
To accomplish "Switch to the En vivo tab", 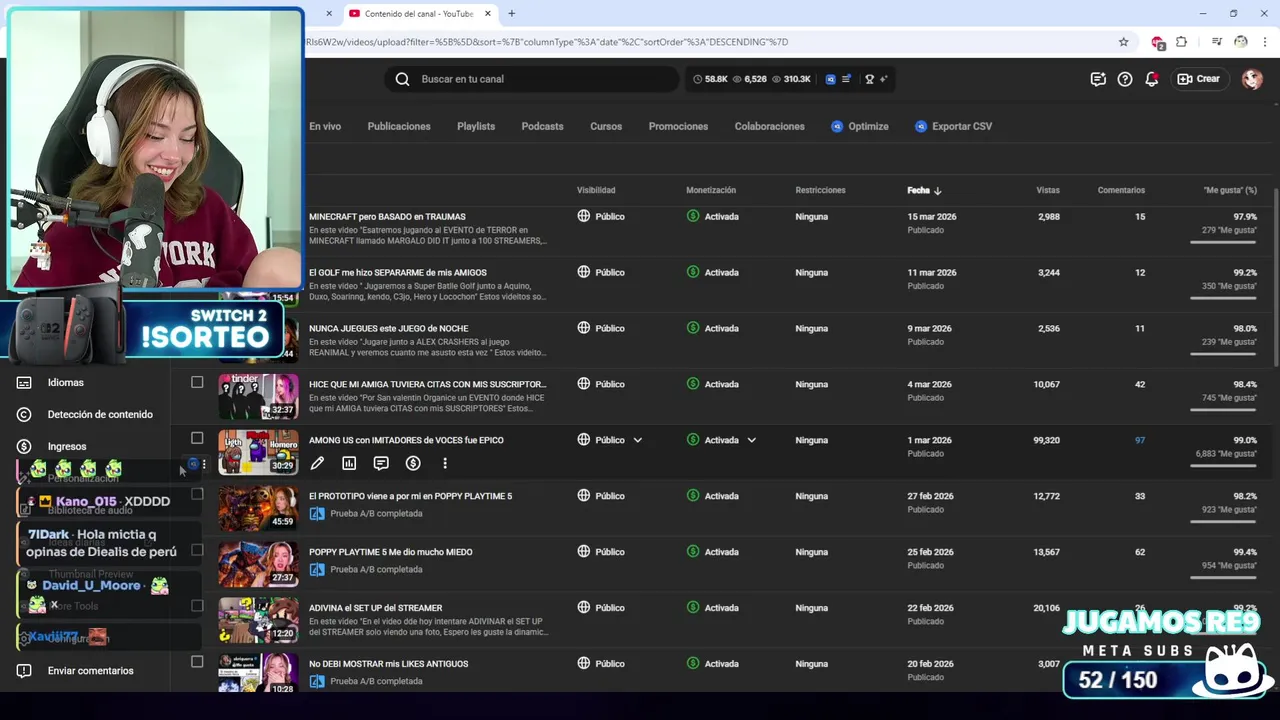I will click(x=325, y=126).
